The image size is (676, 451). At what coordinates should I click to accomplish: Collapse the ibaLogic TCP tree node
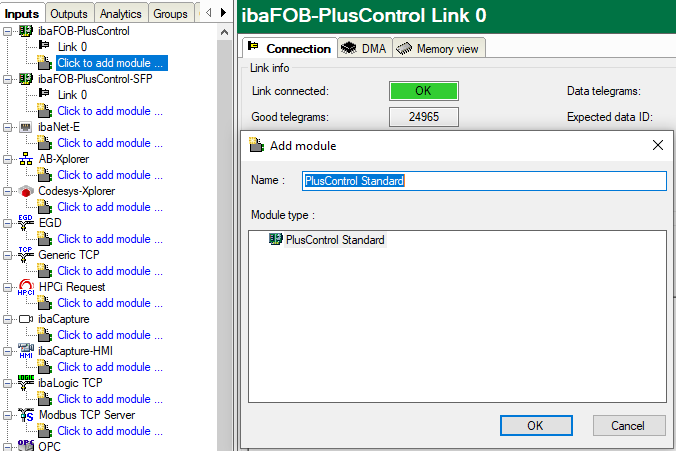point(7,383)
